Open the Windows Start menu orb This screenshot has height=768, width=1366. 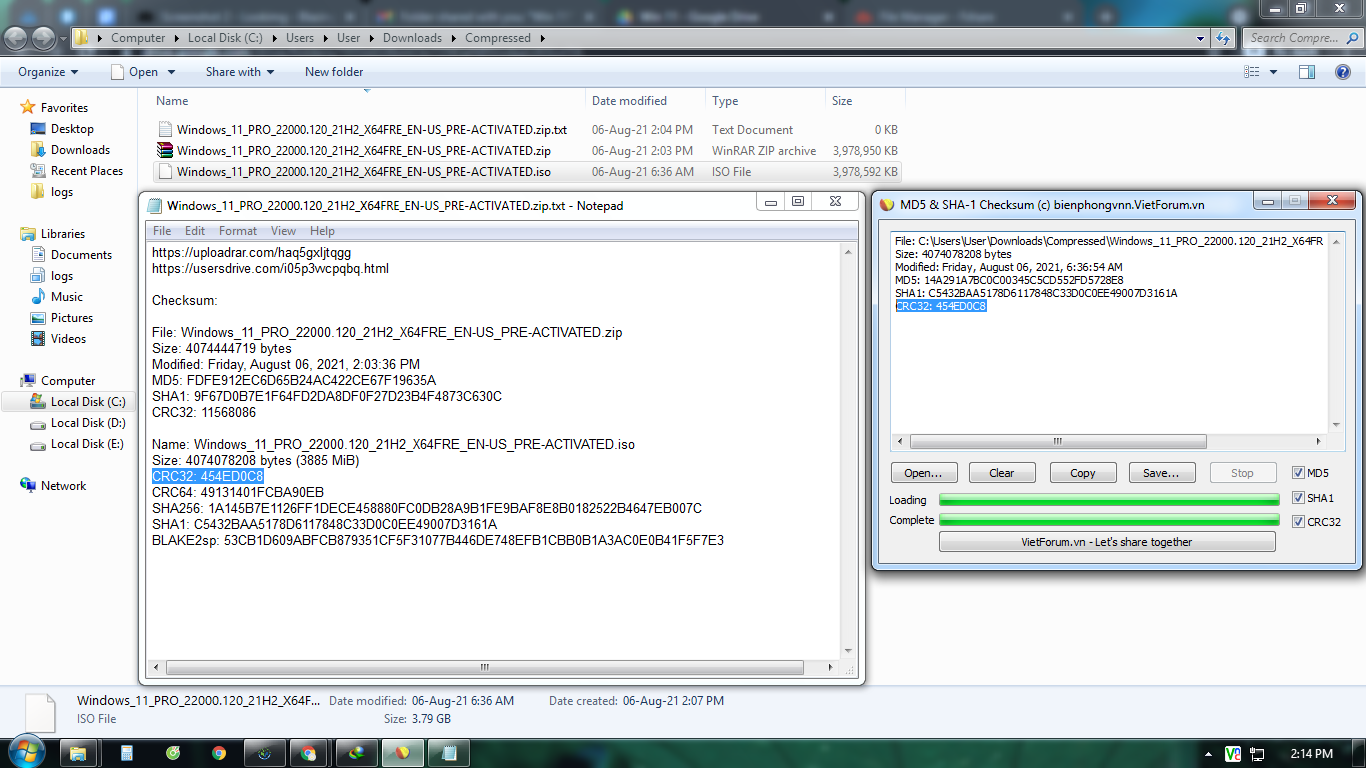[x=25, y=752]
